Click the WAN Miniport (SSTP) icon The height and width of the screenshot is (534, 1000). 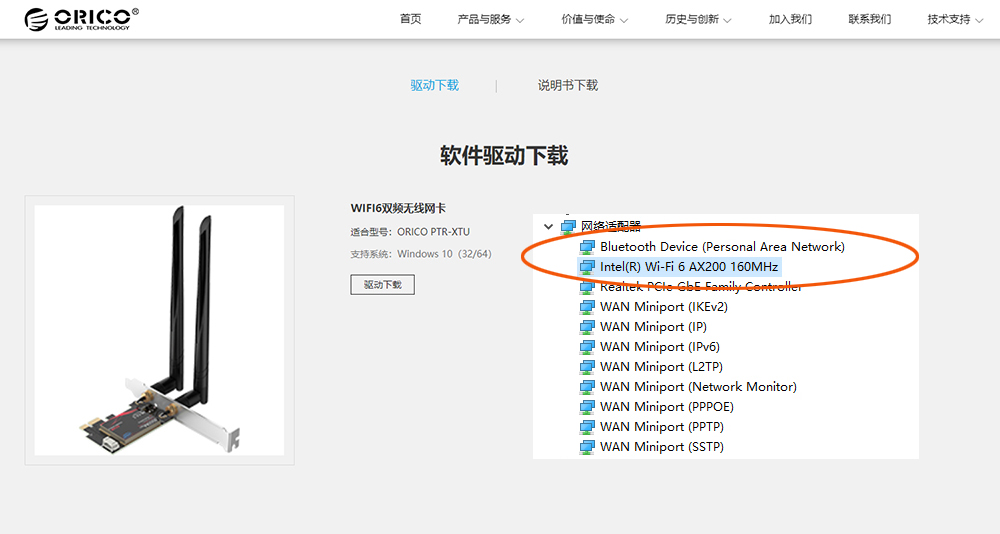587,447
